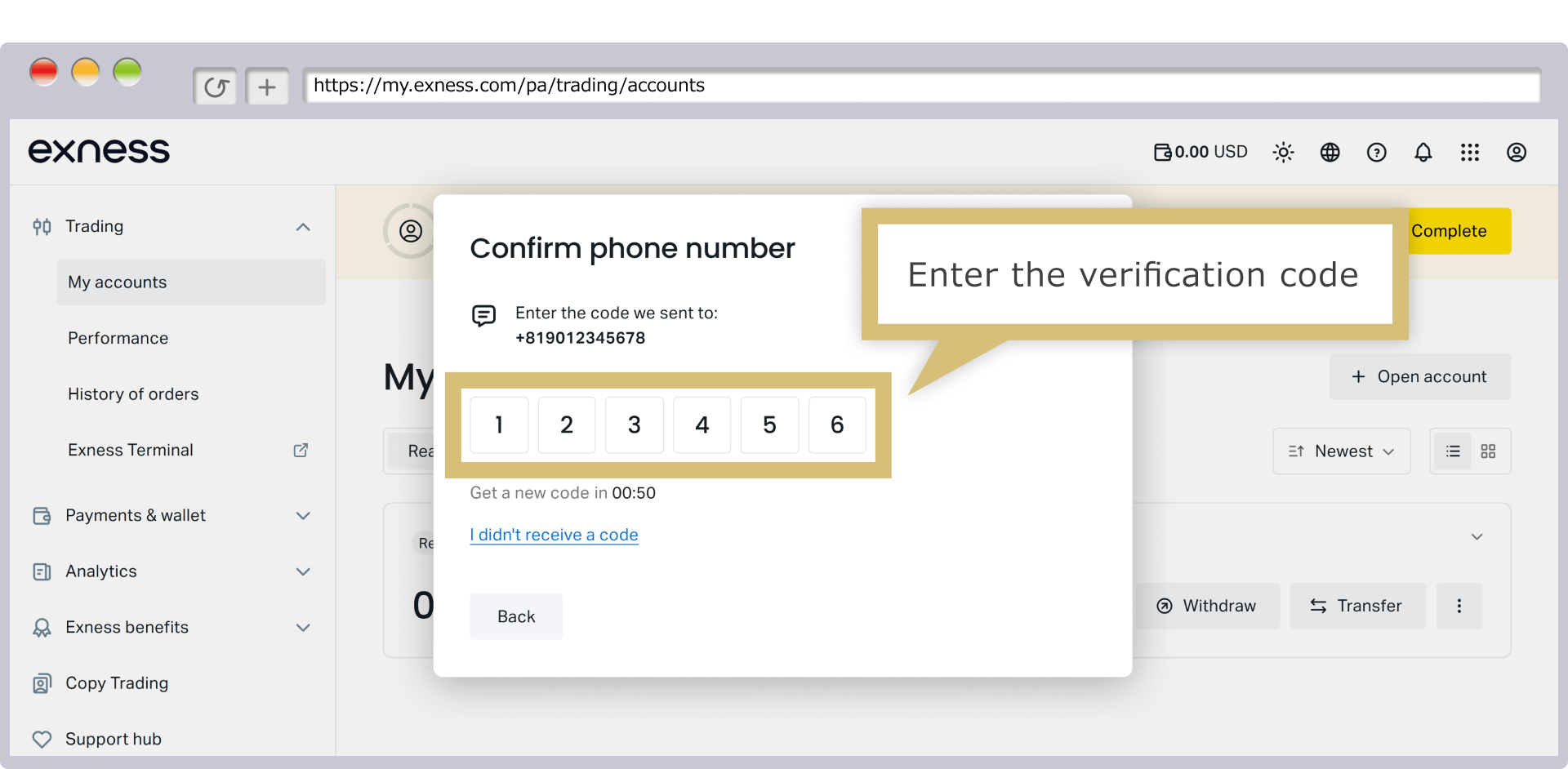
Task: Collapse the Trading sidebar section
Action: (303, 227)
